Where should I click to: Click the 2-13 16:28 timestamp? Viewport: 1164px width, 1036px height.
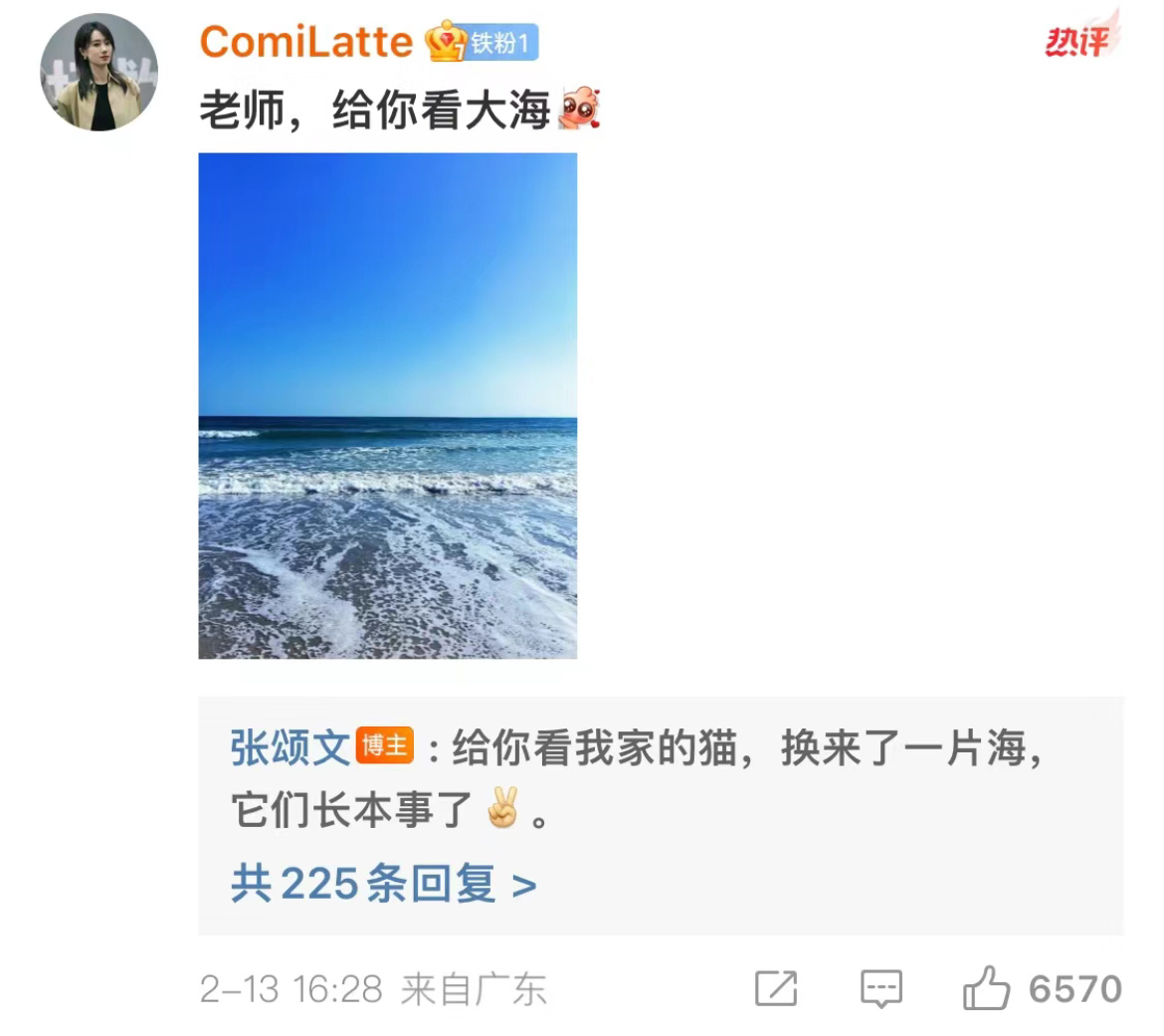pyautogui.click(x=291, y=989)
